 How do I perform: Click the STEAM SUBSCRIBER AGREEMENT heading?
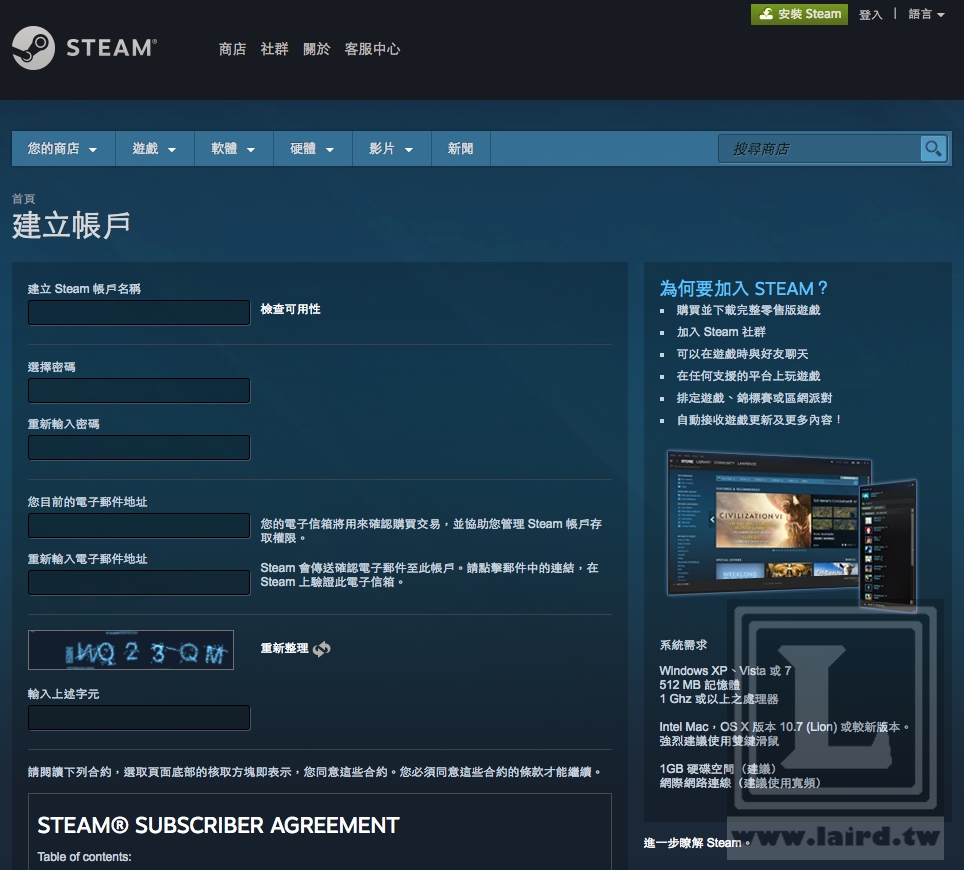[218, 825]
